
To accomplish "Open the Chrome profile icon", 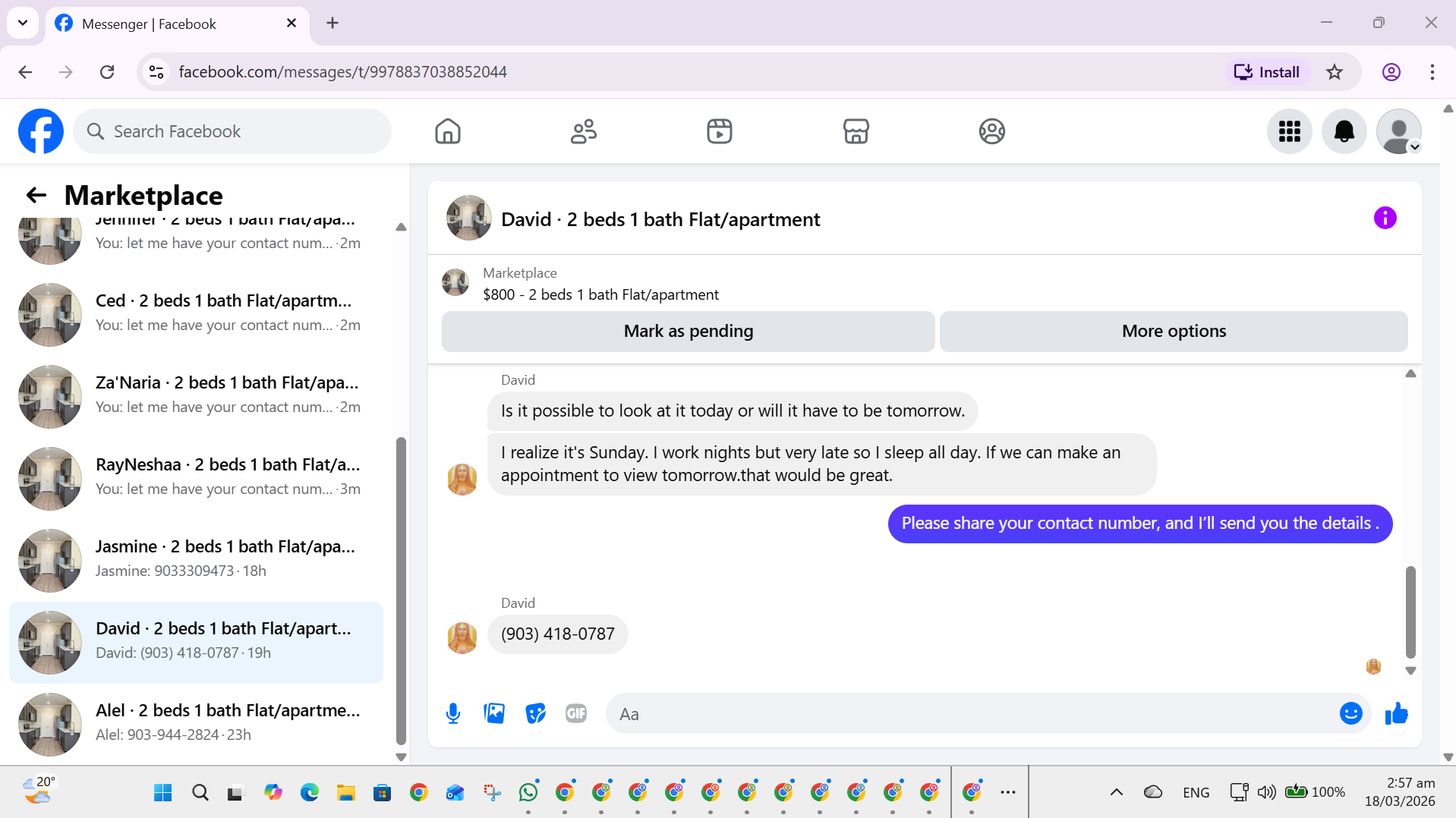I will click(1391, 72).
